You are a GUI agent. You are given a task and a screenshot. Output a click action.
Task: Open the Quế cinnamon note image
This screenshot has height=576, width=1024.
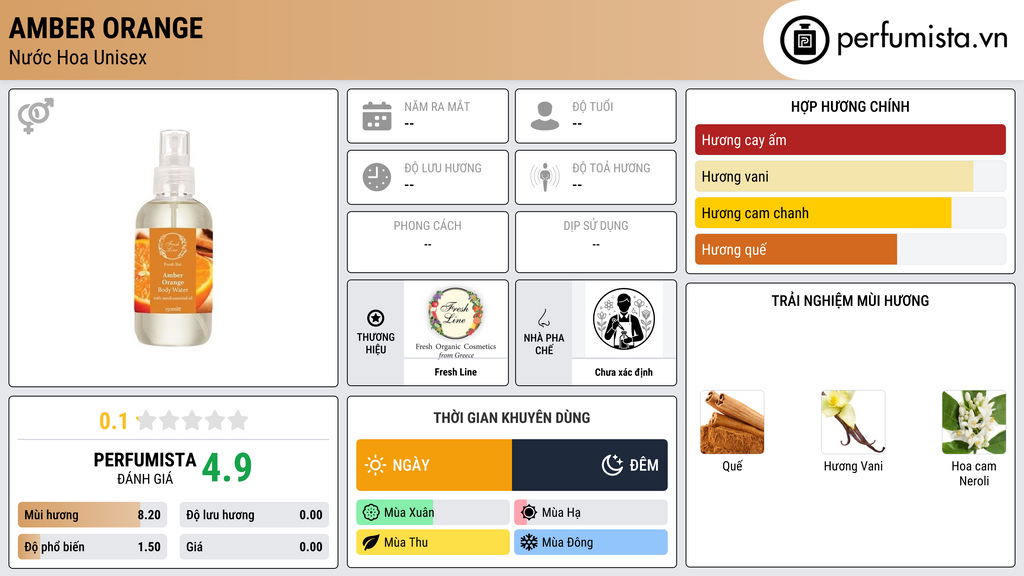732,423
